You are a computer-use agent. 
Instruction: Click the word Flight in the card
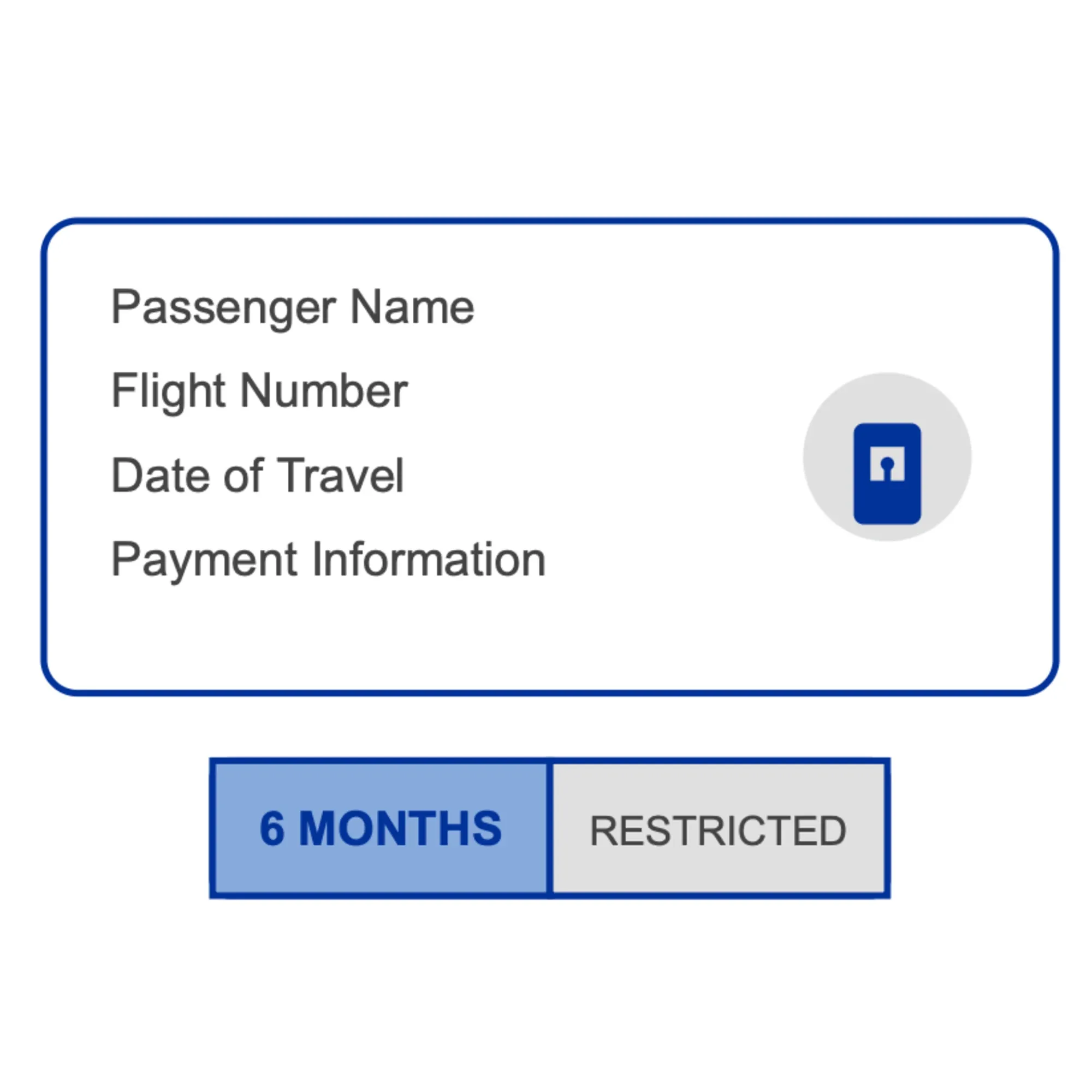169,391
